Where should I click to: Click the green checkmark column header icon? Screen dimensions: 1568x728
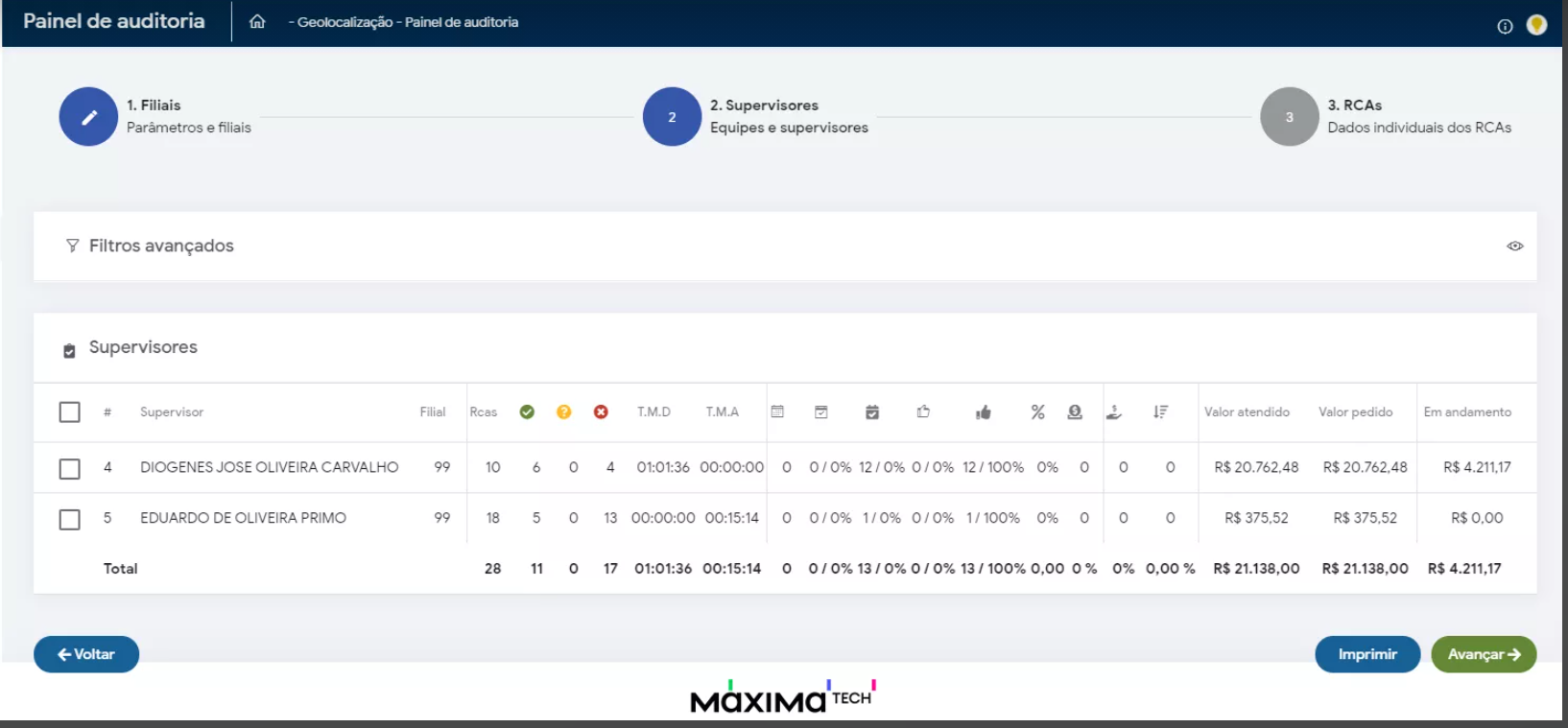(527, 411)
